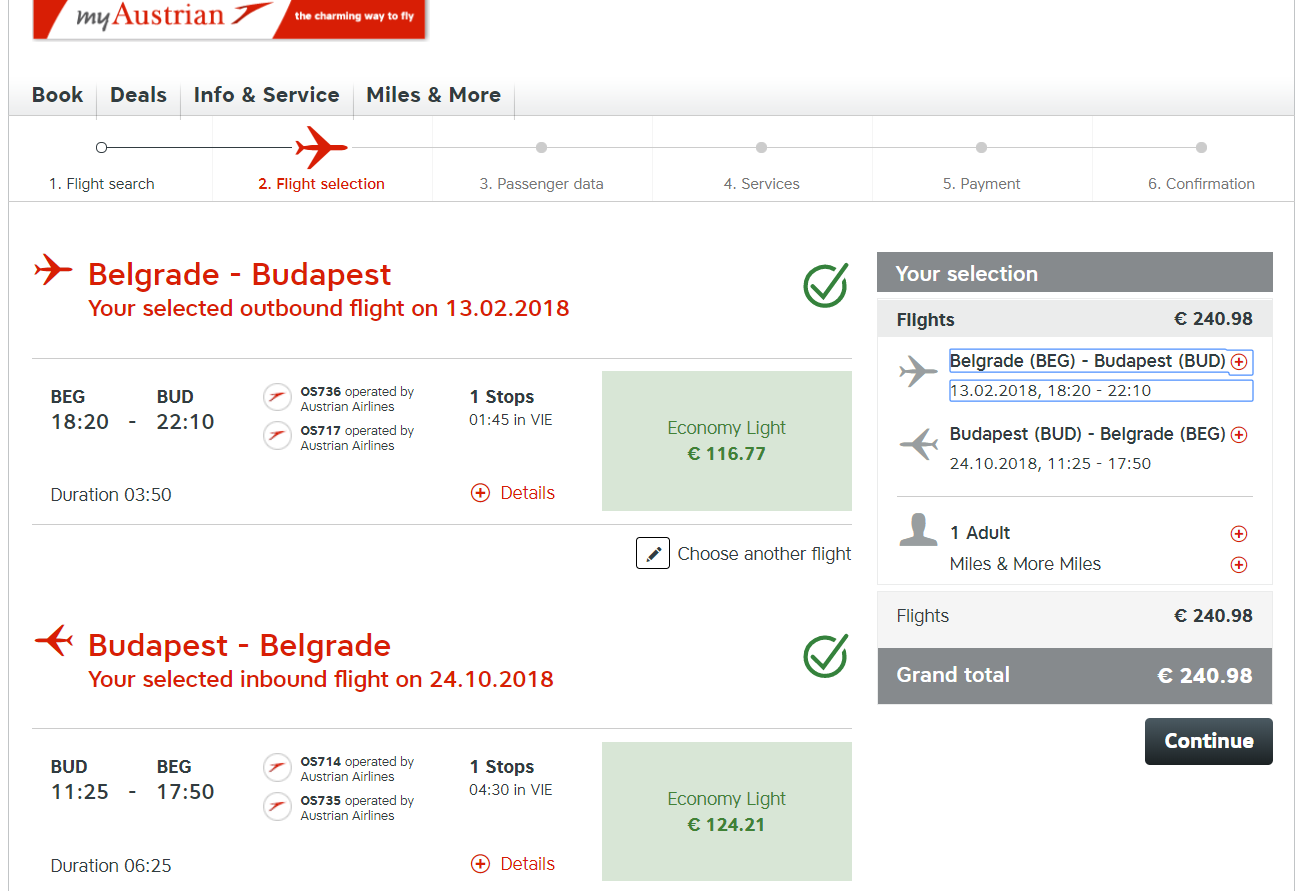The width and height of the screenshot is (1296, 891).
Task: Go back to step 1. Flight search
Action: click(x=102, y=184)
